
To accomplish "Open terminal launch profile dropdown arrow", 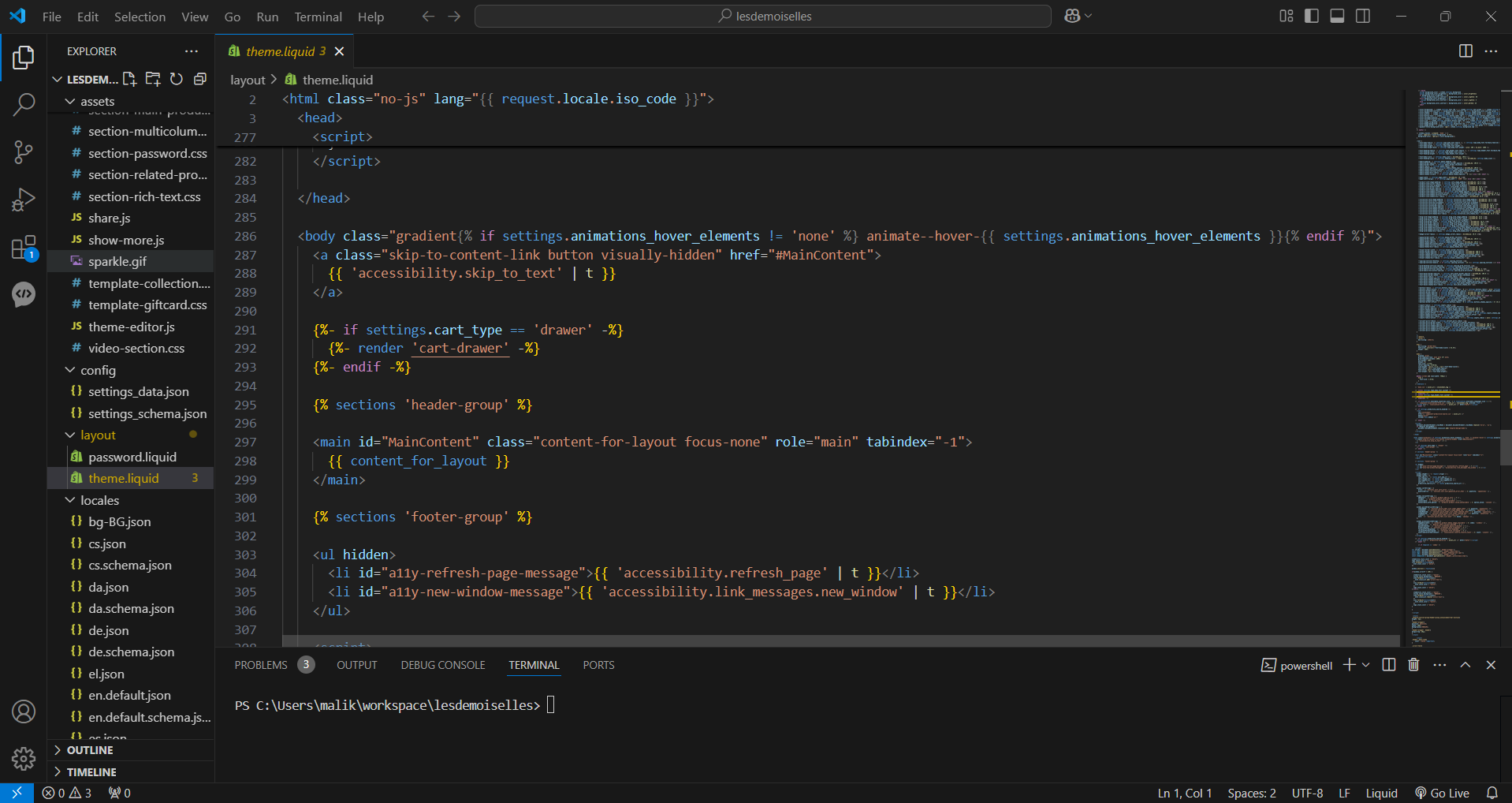I will coord(1366,665).
